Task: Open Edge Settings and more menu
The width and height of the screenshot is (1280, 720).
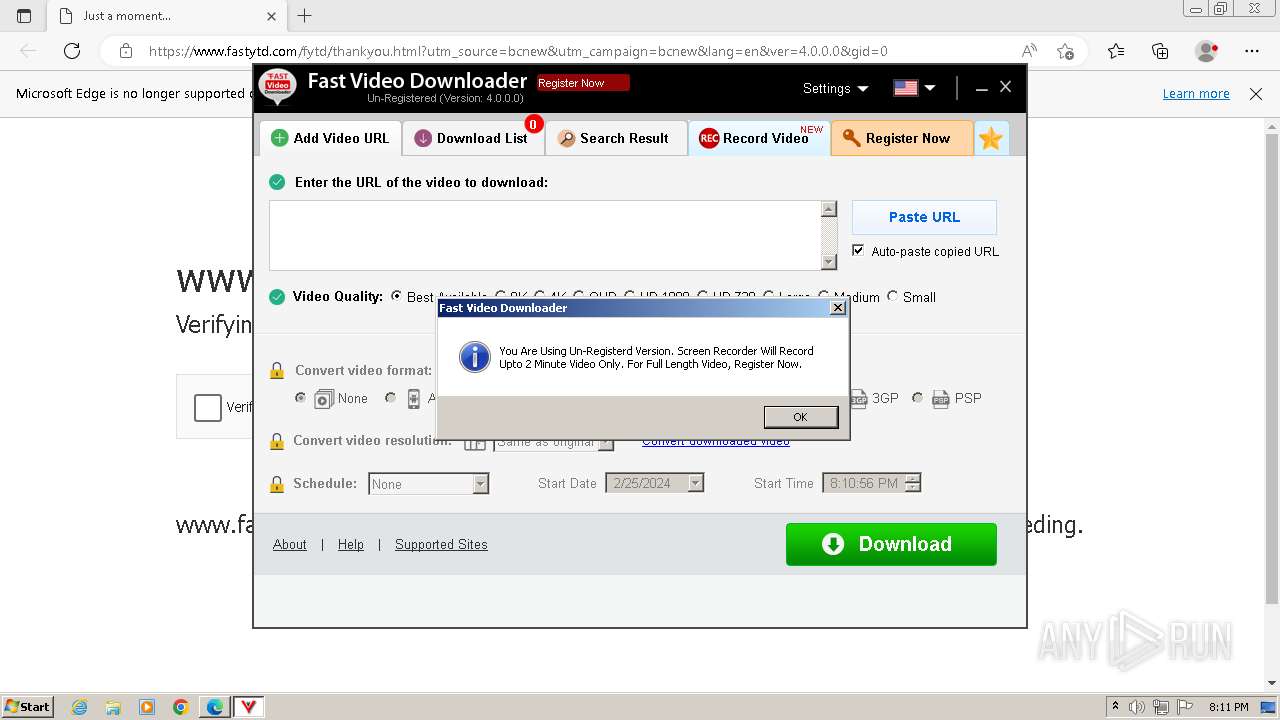Action: (1252, 51)
